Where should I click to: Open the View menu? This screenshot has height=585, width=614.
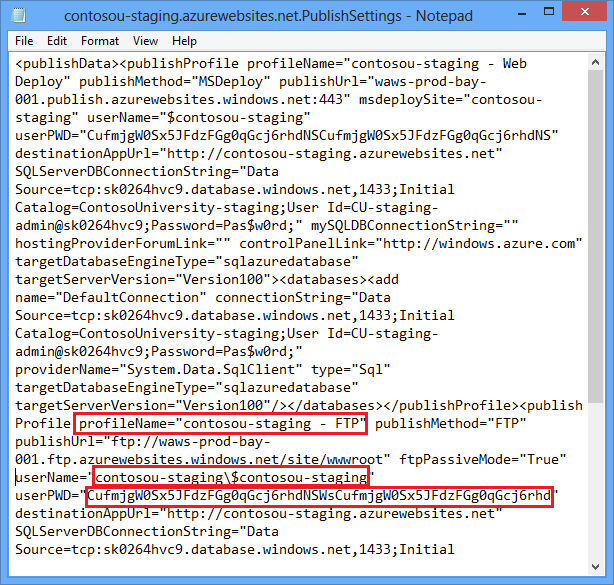pyautogui.click(x=145, y=41)
